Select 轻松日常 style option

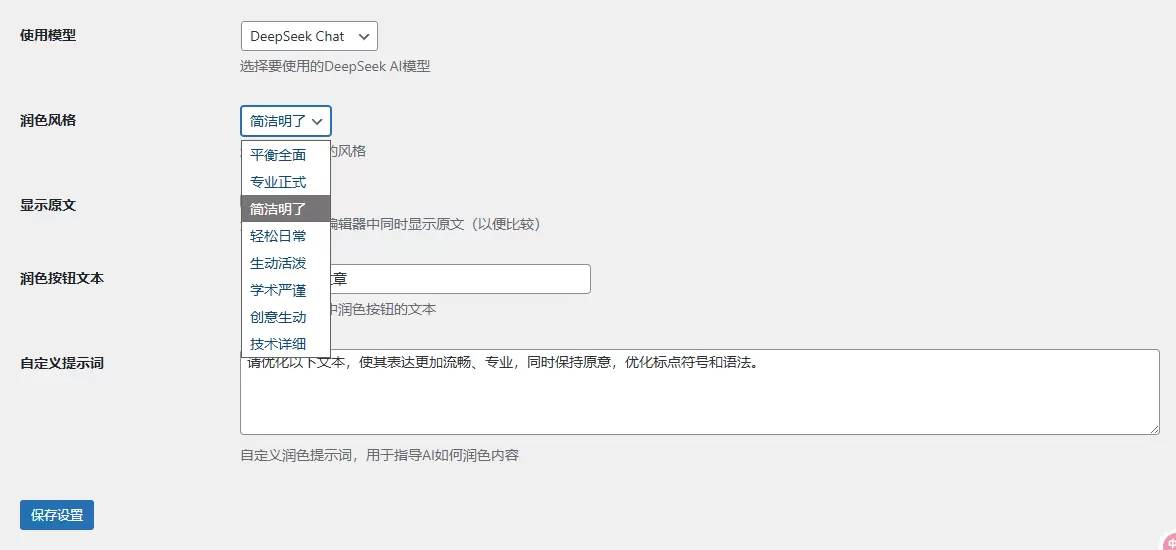285,236
